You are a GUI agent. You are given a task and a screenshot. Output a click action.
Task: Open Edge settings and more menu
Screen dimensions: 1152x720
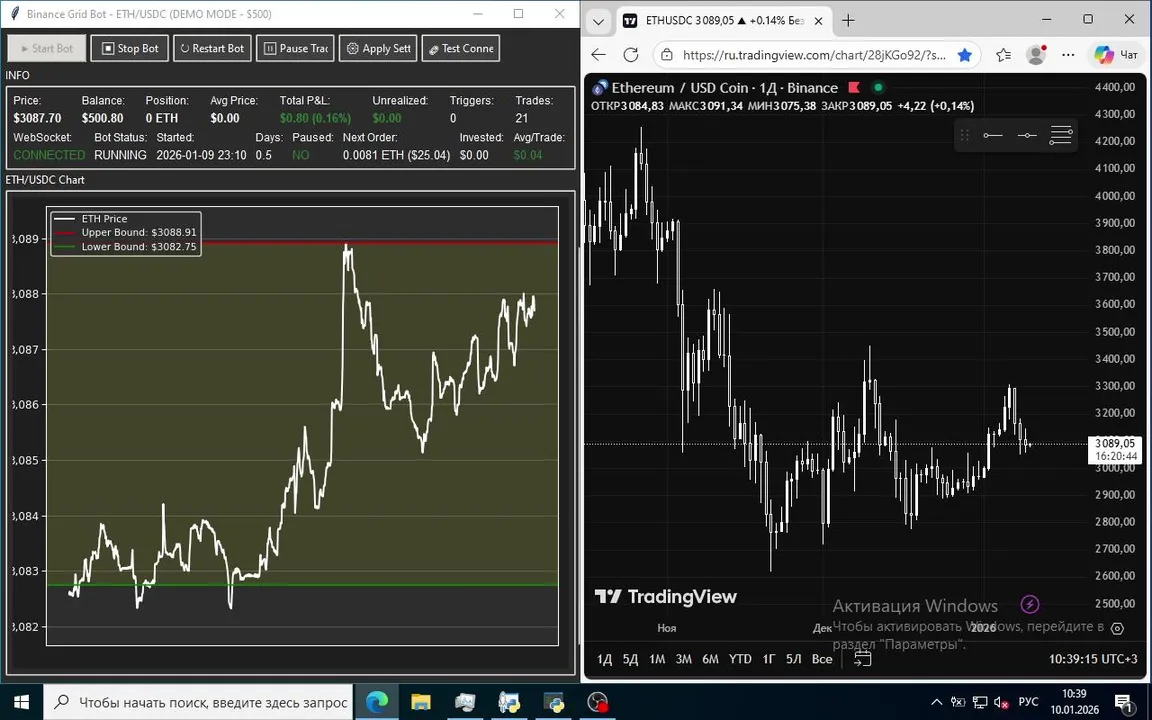(1069, 55)
